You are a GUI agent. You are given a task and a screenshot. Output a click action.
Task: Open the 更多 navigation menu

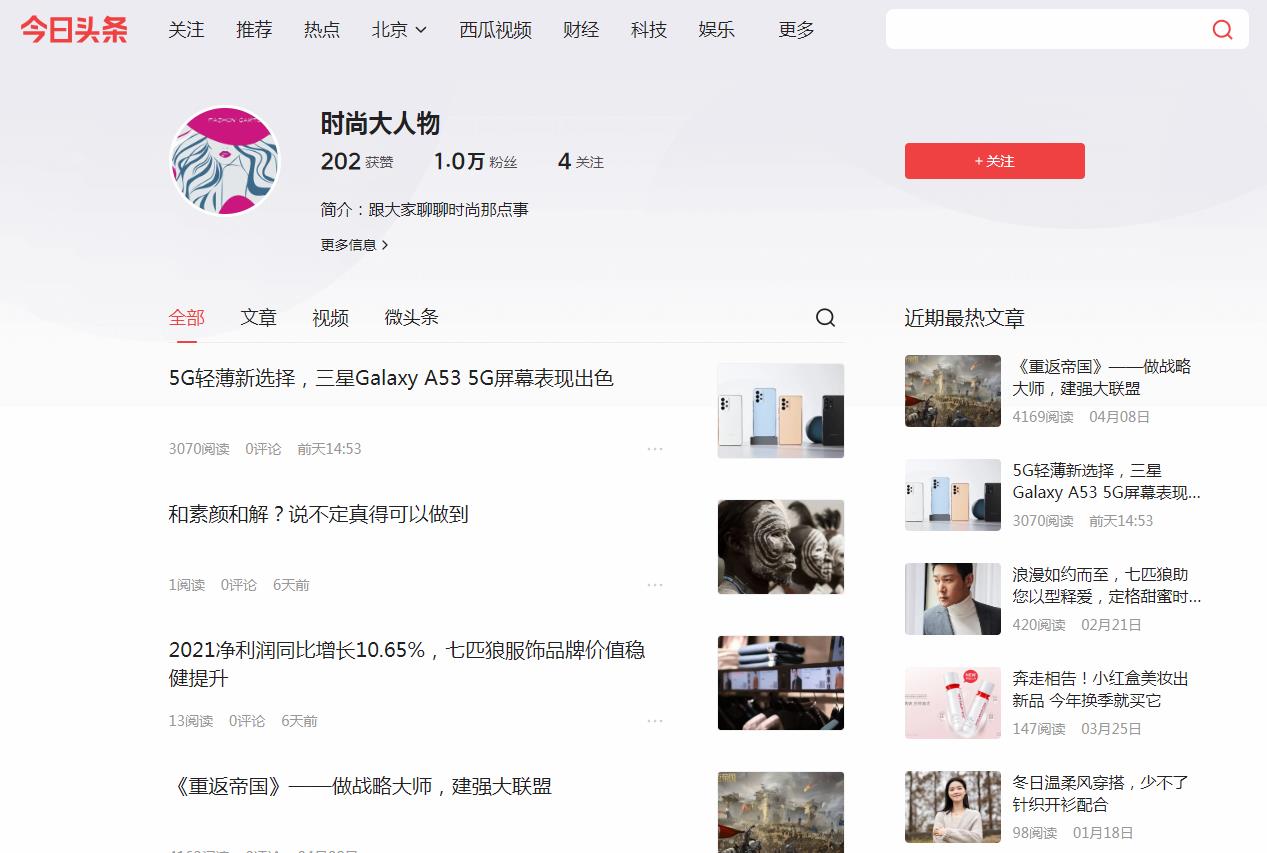(796, 30)
